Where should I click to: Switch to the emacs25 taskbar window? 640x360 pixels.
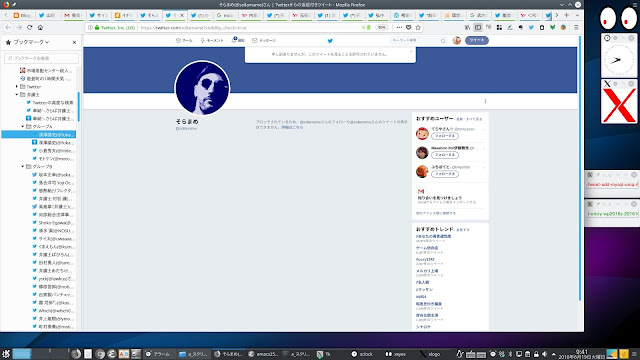[263, 354]
